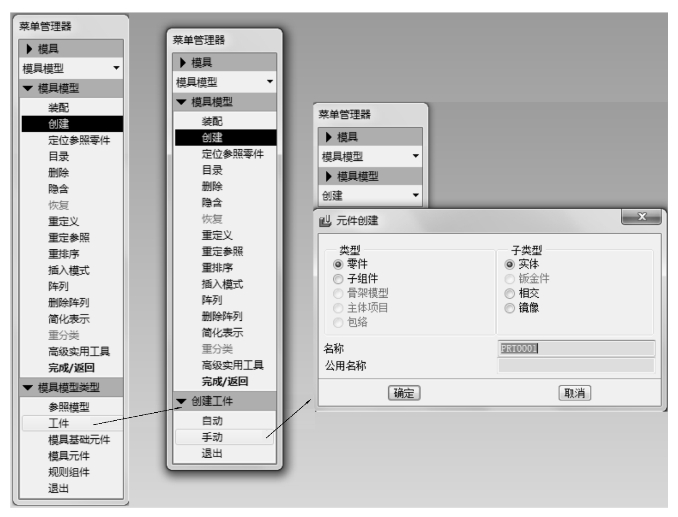Choose 简化表示 in left menu manager
This screenshot has width=678, height=517.
coord(69,319)
